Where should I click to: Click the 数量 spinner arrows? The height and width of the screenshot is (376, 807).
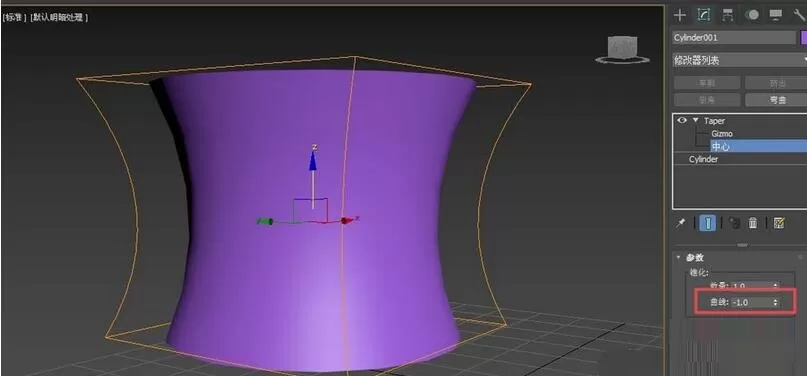coord(776,285)
